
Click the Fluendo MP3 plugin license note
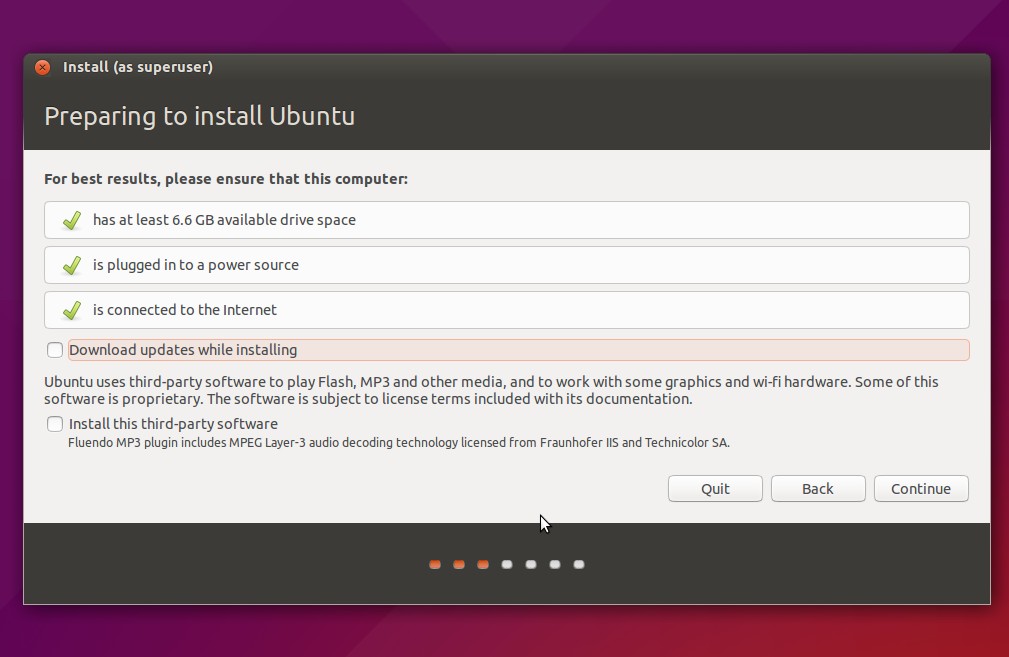tap(399, 443)
